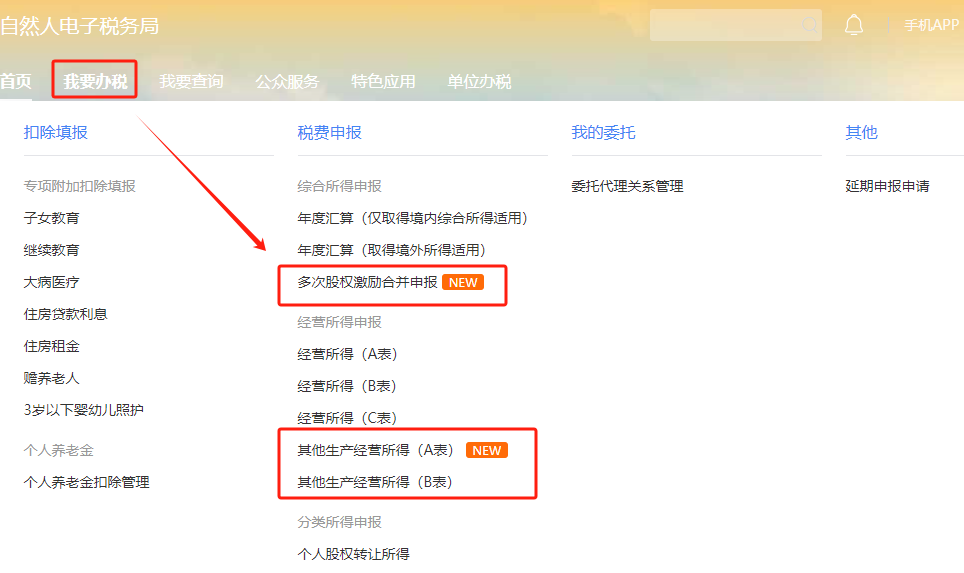Click the notification bell icon
This screenshot has height=573, width=964.
(853, 25)
